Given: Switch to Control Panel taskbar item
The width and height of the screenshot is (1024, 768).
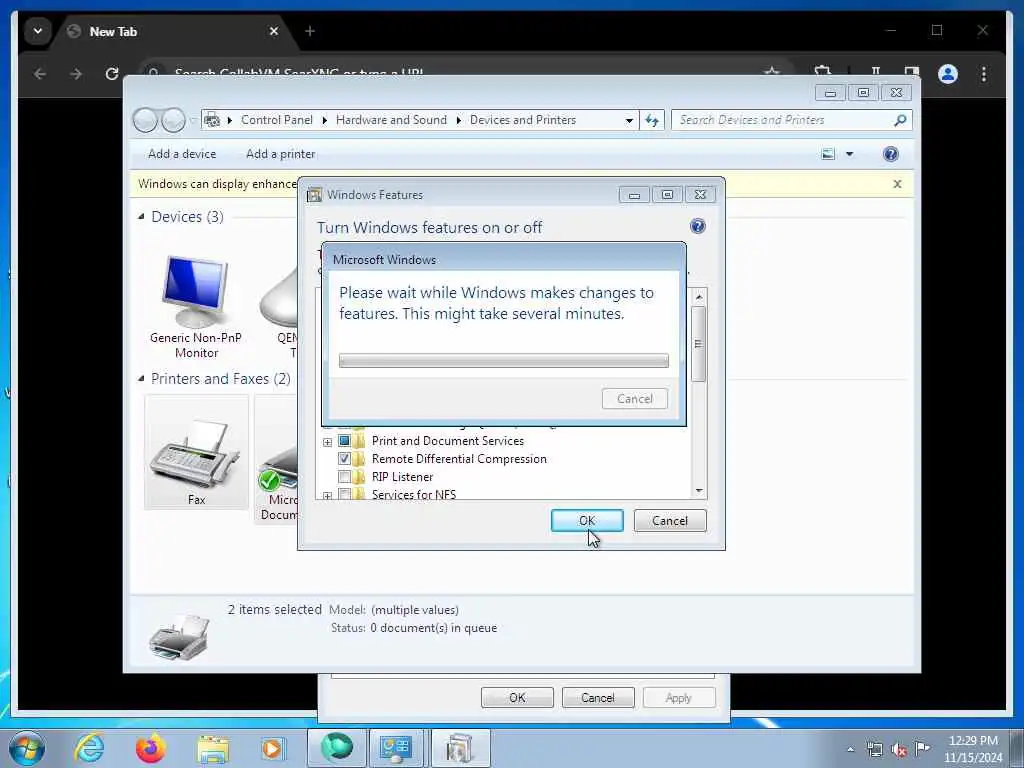Looking at the screenshot, I should tap(396, 748).
